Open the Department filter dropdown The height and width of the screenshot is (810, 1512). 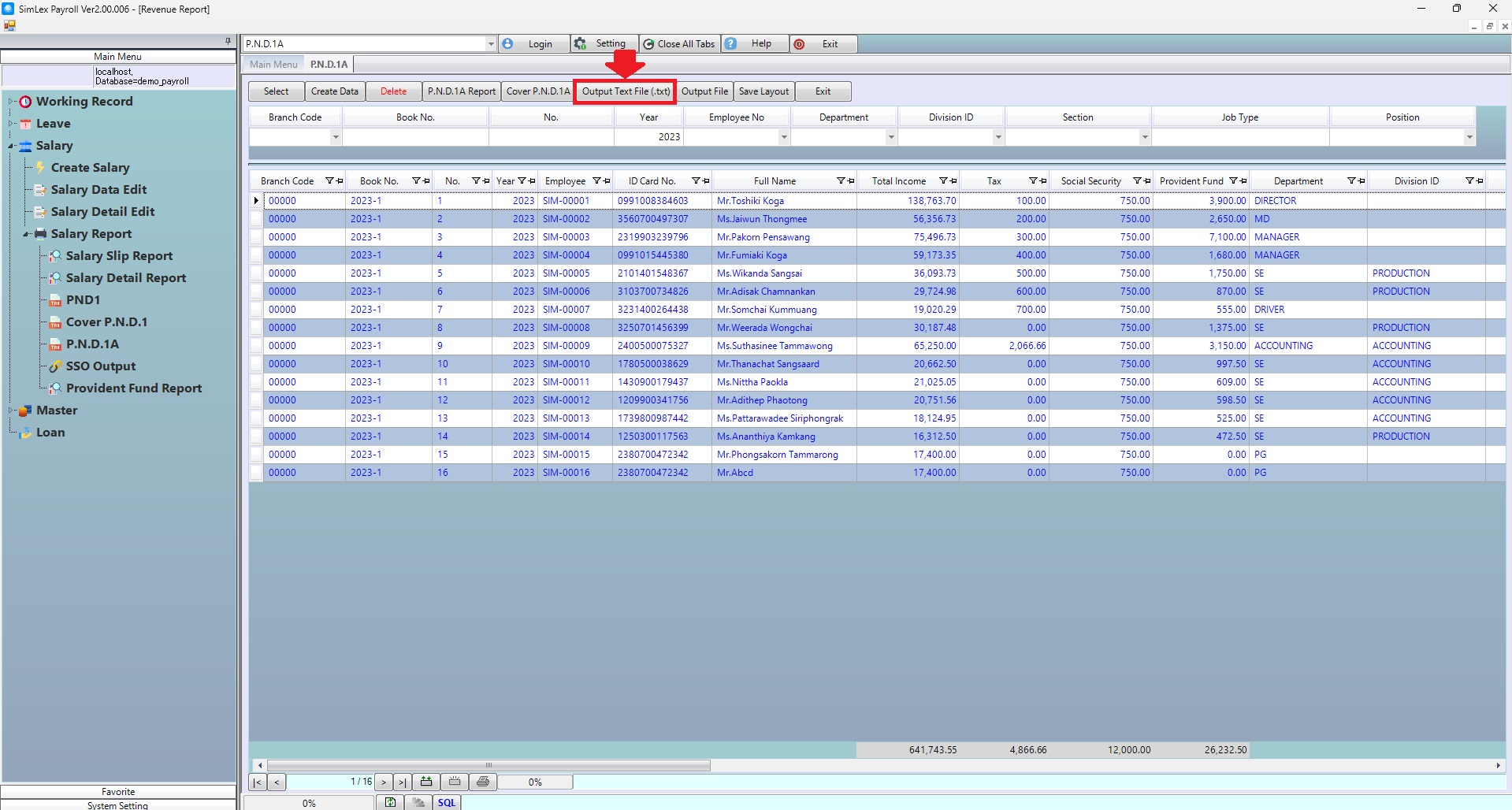coord(891,137)
